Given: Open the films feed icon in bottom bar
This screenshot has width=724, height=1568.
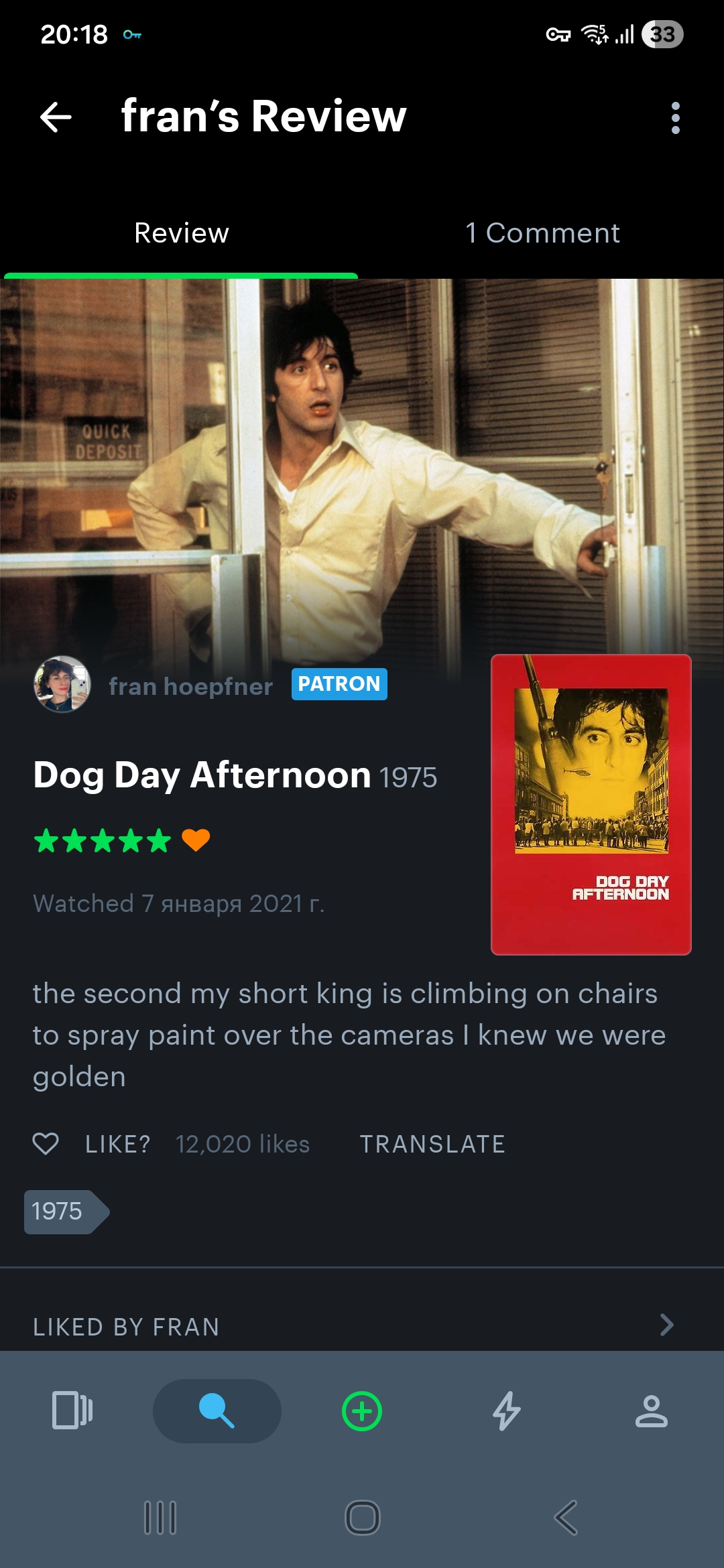Looking at the screenshot, I should point(72,1411).
